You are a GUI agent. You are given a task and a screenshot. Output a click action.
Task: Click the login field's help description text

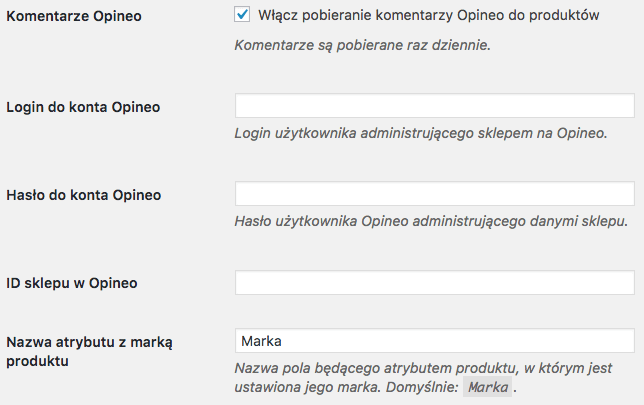[421, 133]
